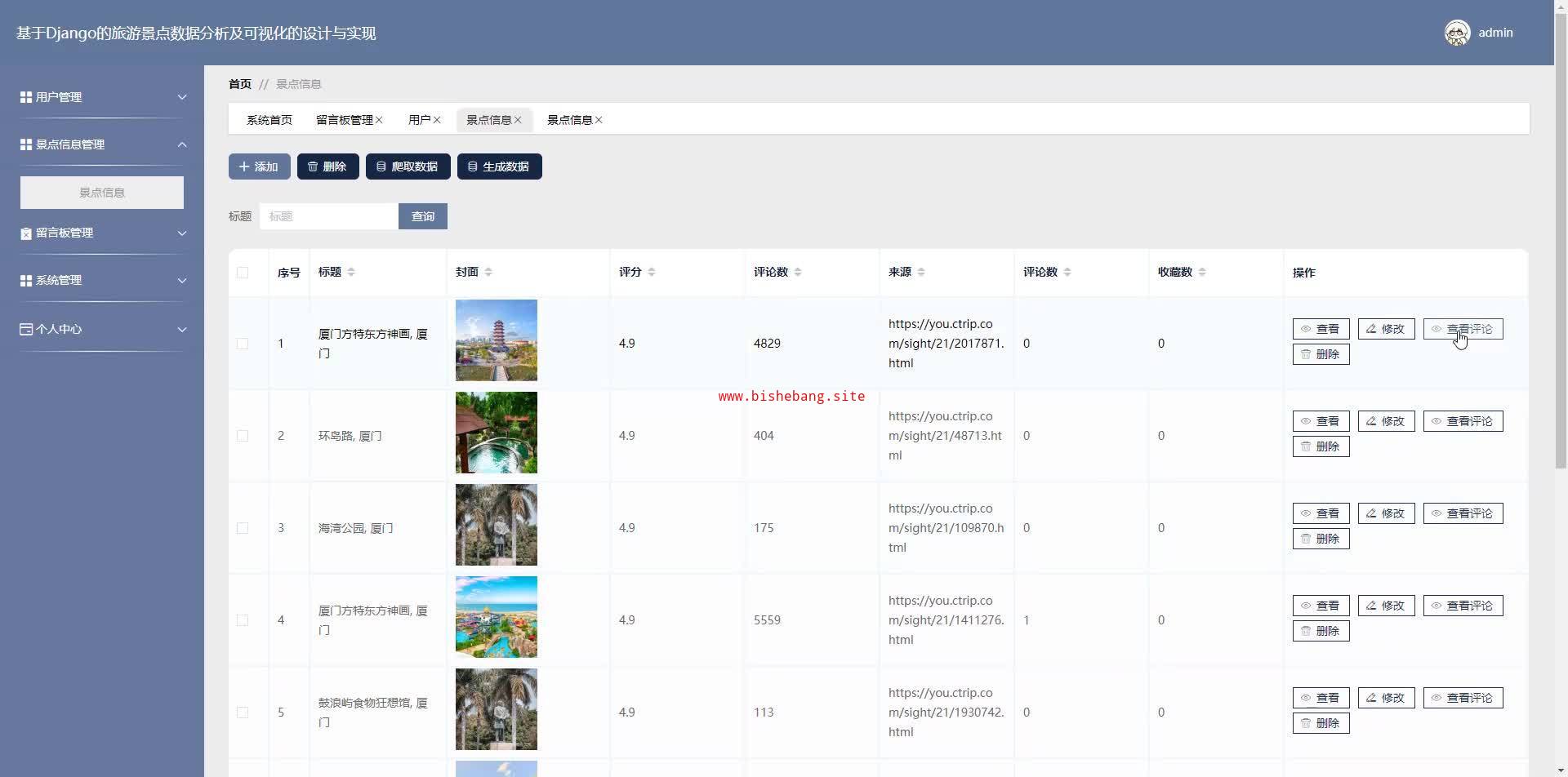Sort by 收藏数 column arrows
This screenshot has height=777, width=1568.
(1202, 272)
